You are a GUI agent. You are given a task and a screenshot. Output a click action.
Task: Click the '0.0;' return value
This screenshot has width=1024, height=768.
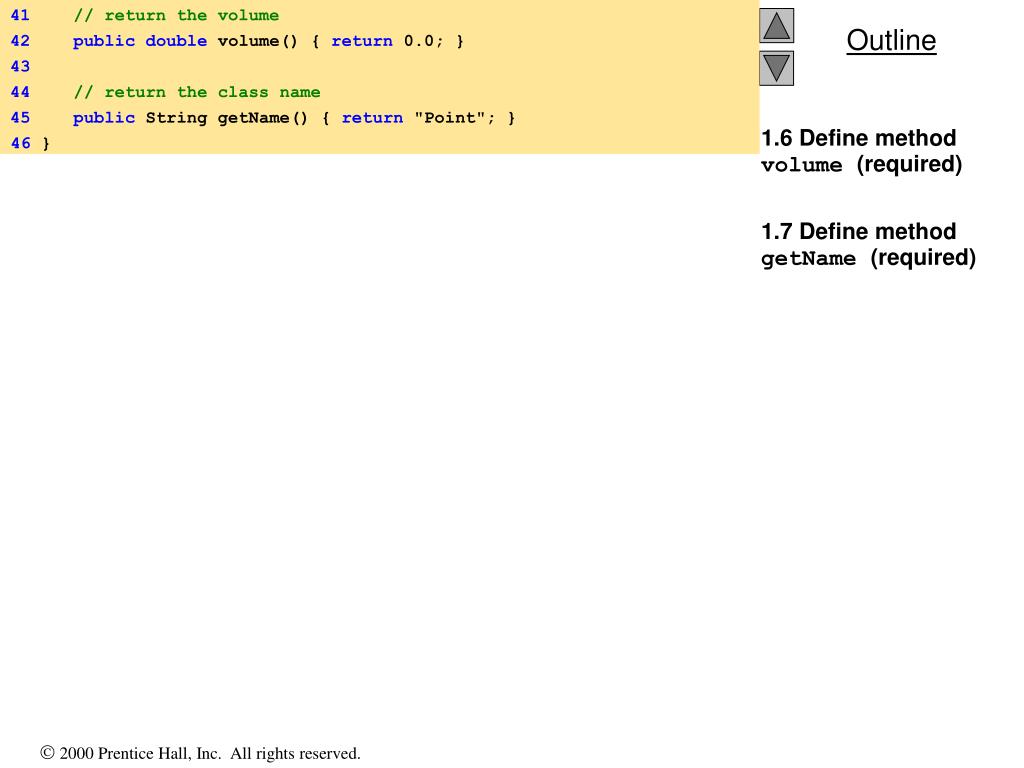pos(423,41)
